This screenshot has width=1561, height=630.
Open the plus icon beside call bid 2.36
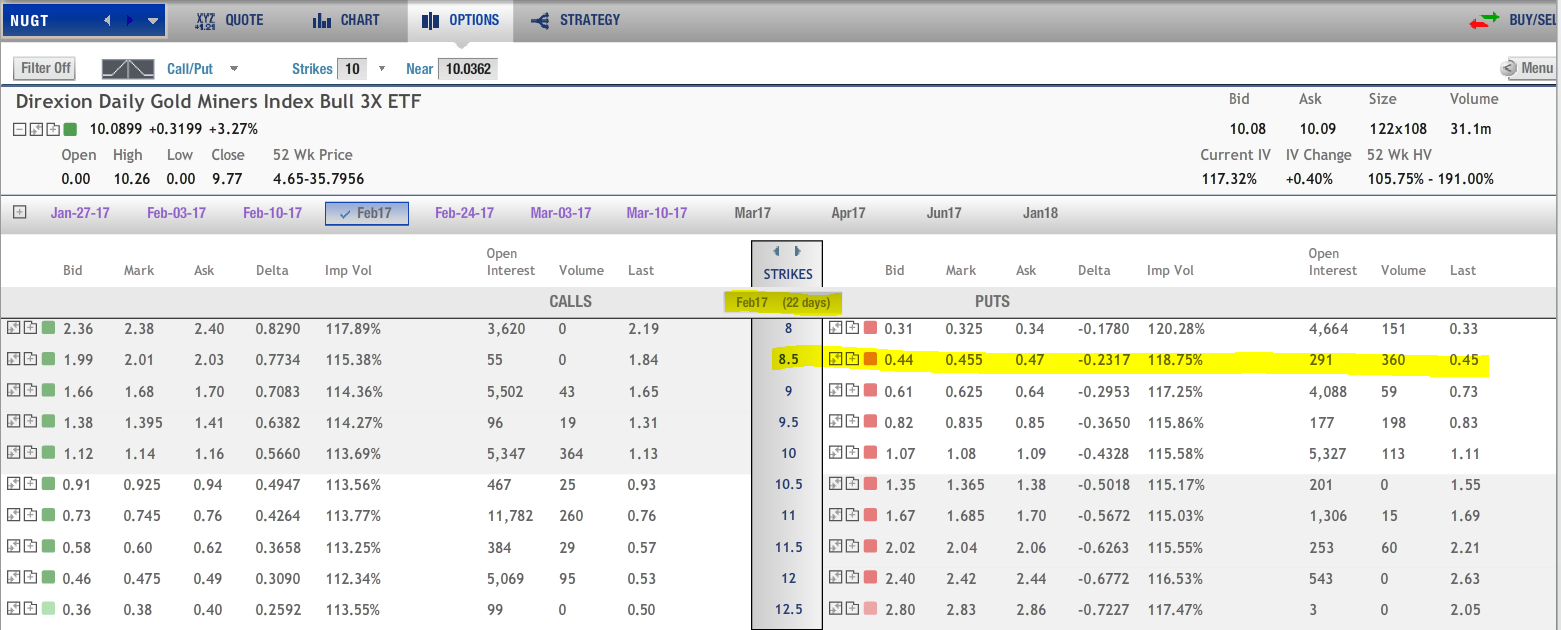coord(30,328)
